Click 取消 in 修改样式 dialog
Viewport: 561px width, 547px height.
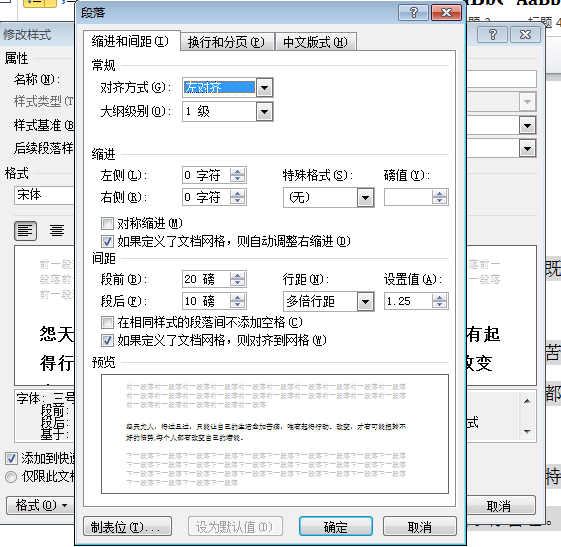(500, 505)
